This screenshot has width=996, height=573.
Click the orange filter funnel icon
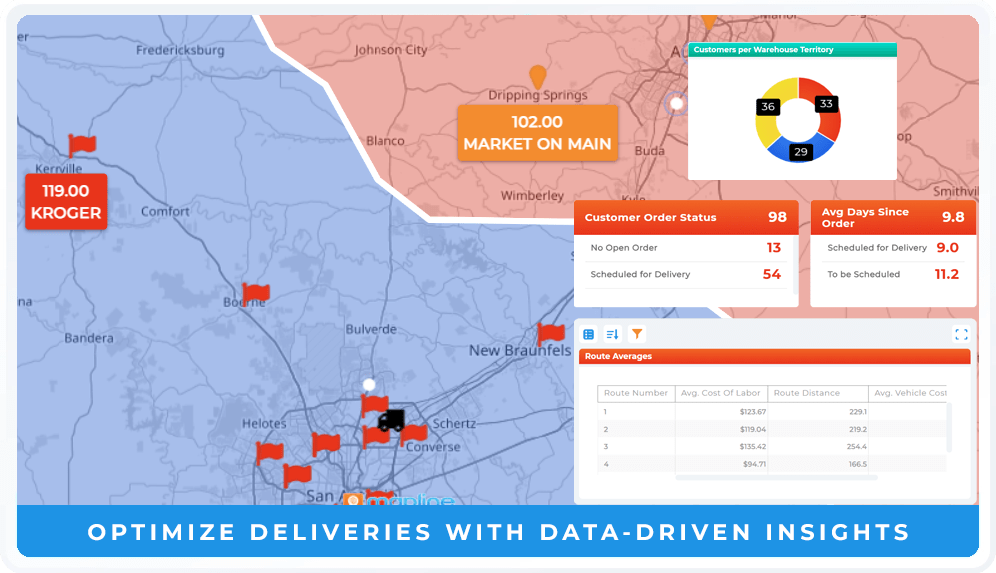(636, 334)
